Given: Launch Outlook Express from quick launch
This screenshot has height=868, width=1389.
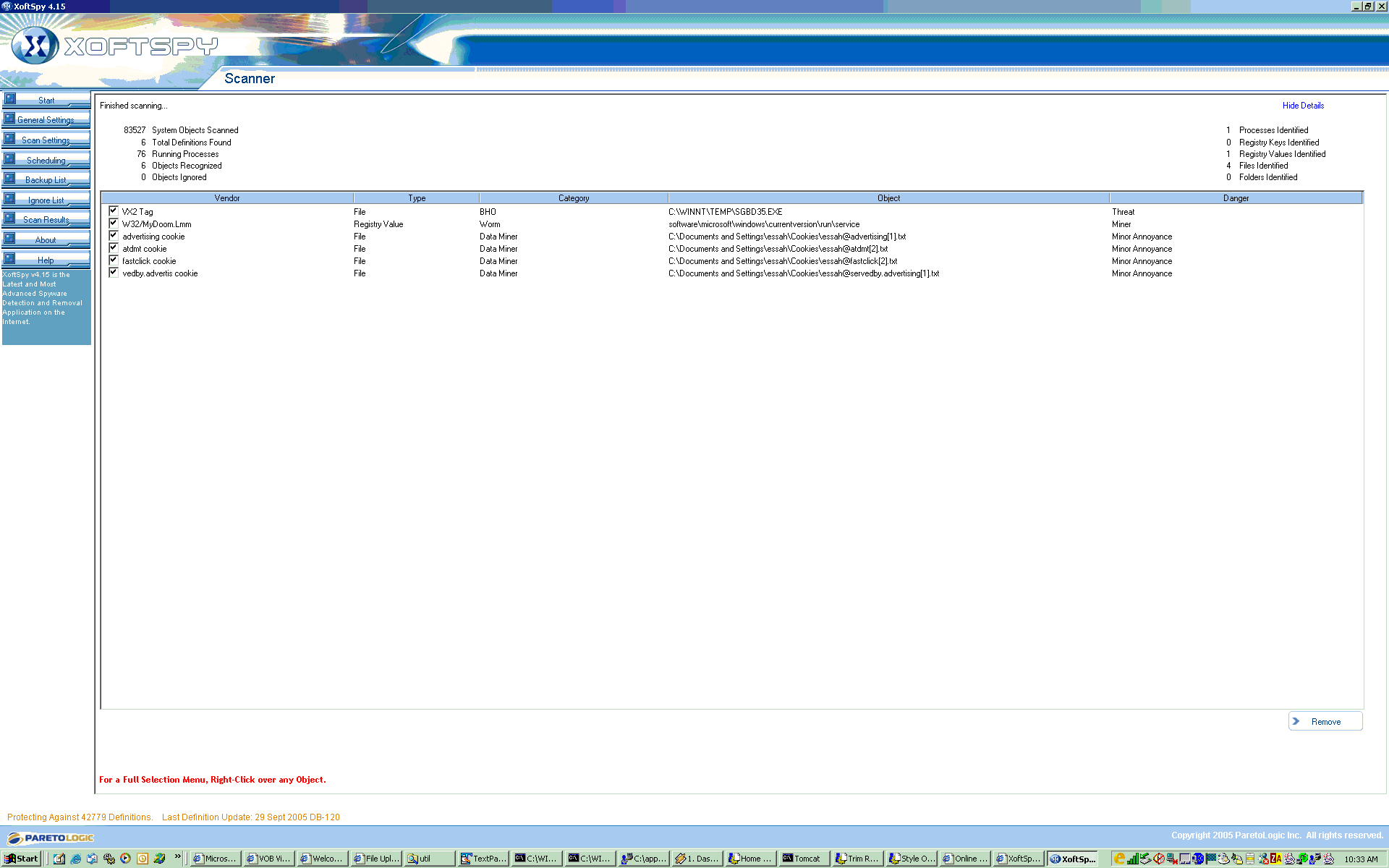Looking at the screenshot, I should point(93,859).
